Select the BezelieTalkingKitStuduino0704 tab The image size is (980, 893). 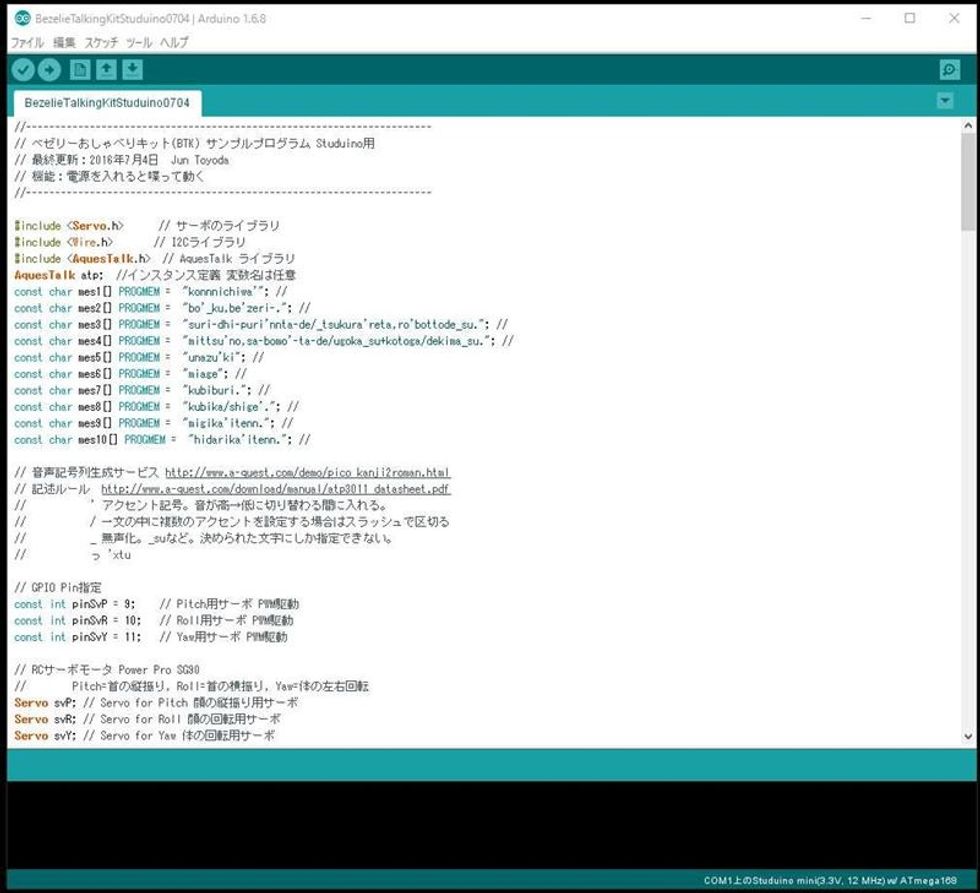[107, 103]
